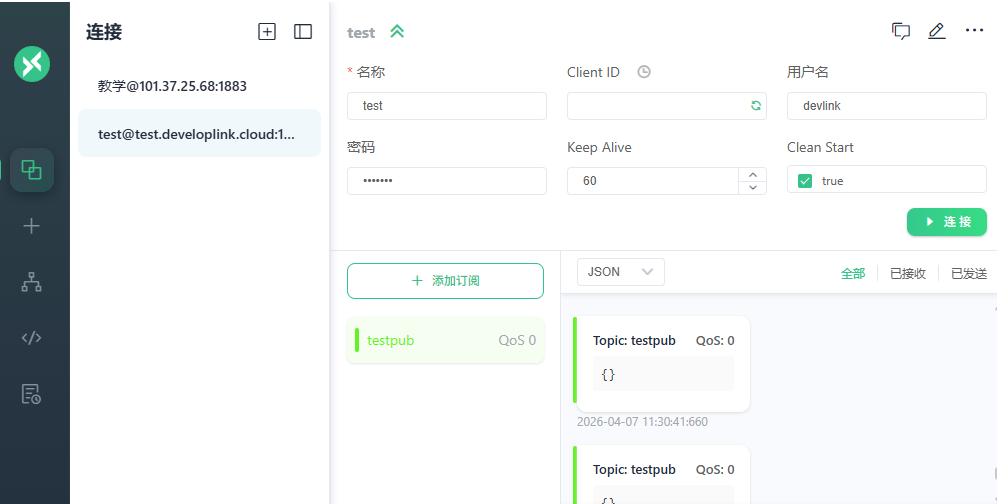The image size is (997, 504).
Task: Click the message card dated 11:30:41:660
Action: [x=661, y=364]
